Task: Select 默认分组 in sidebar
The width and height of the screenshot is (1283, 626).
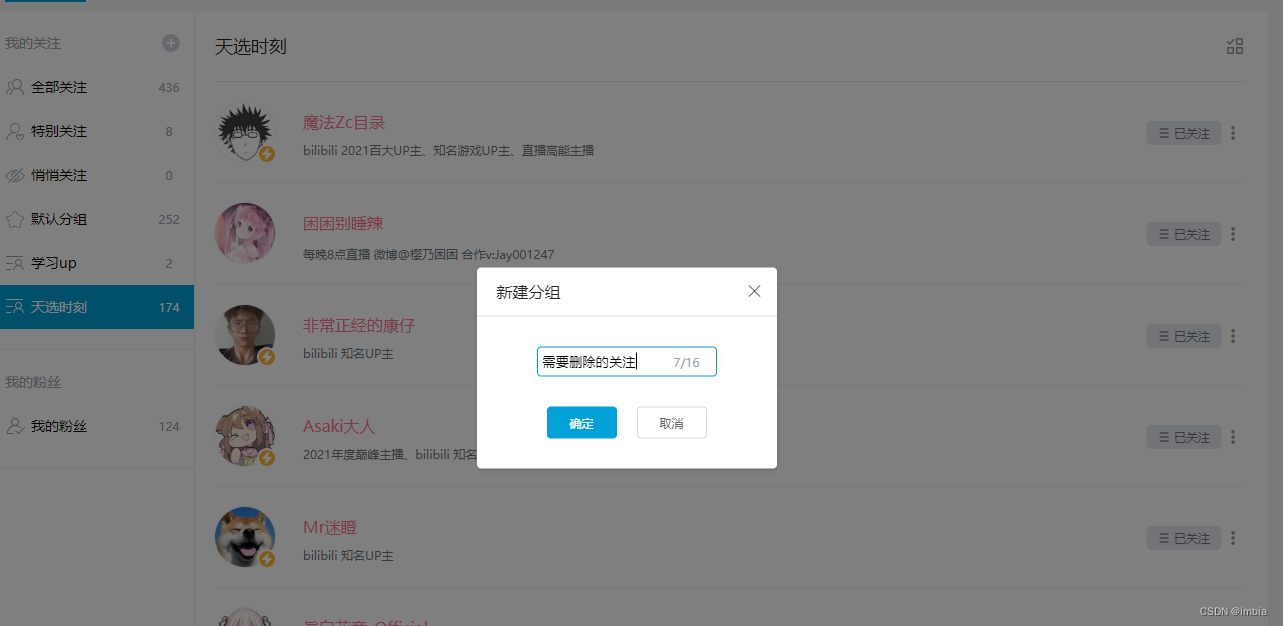Action: [97, 219]
